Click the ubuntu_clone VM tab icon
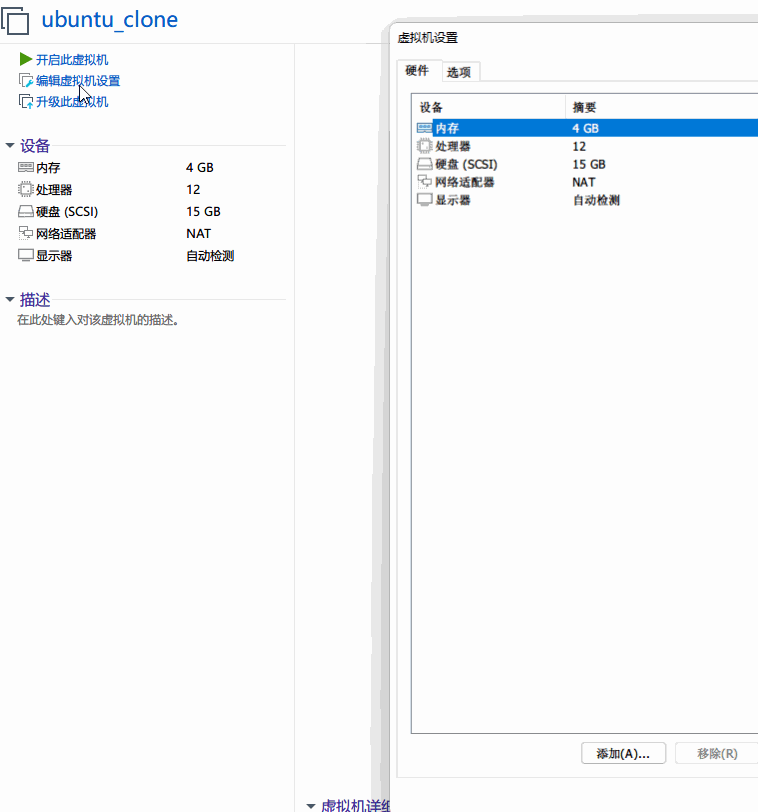The width and height of the screenshot is (758, 812). pyautogui.click(x=14, y=20)
